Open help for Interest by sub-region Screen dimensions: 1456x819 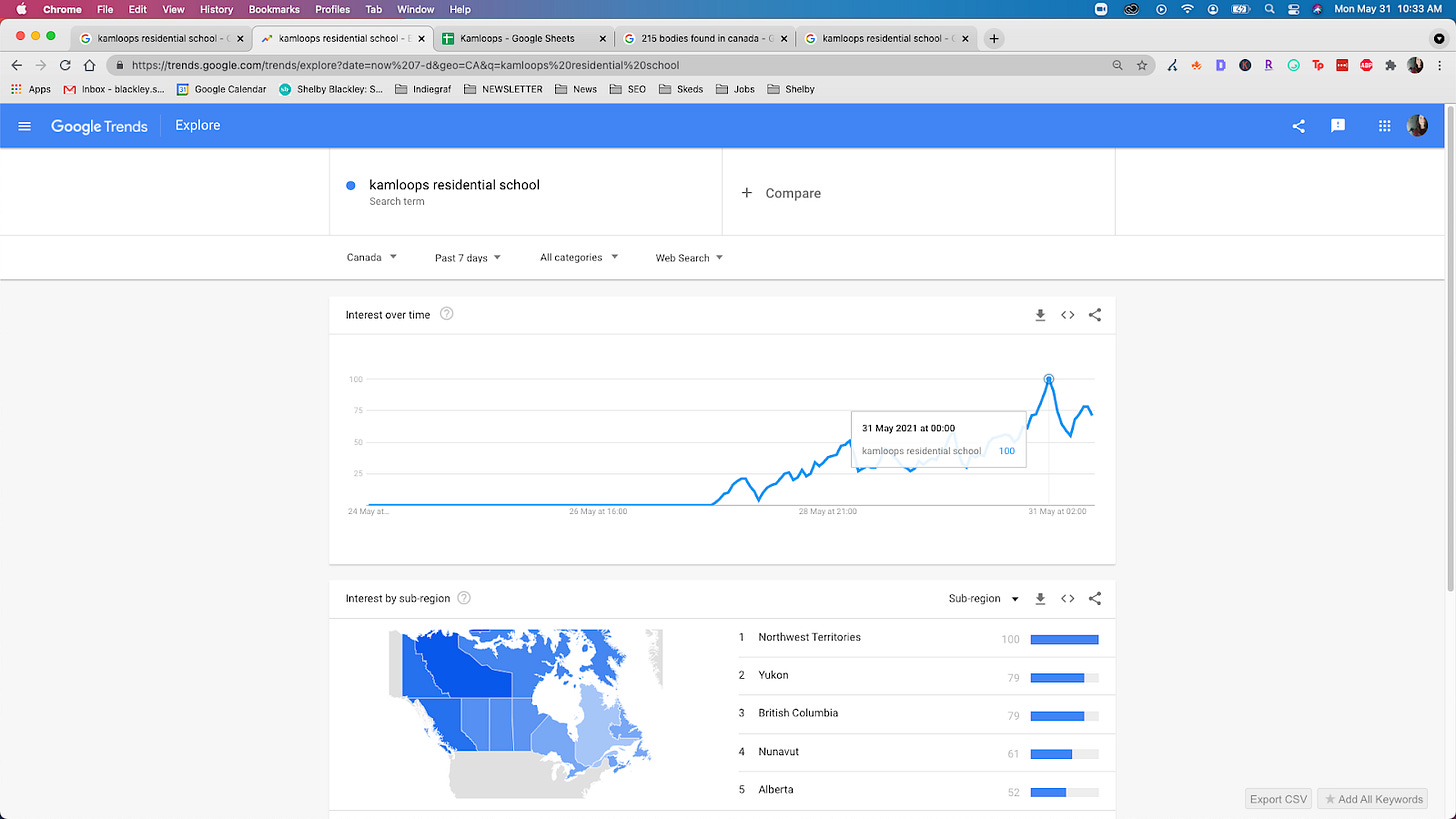464,598
